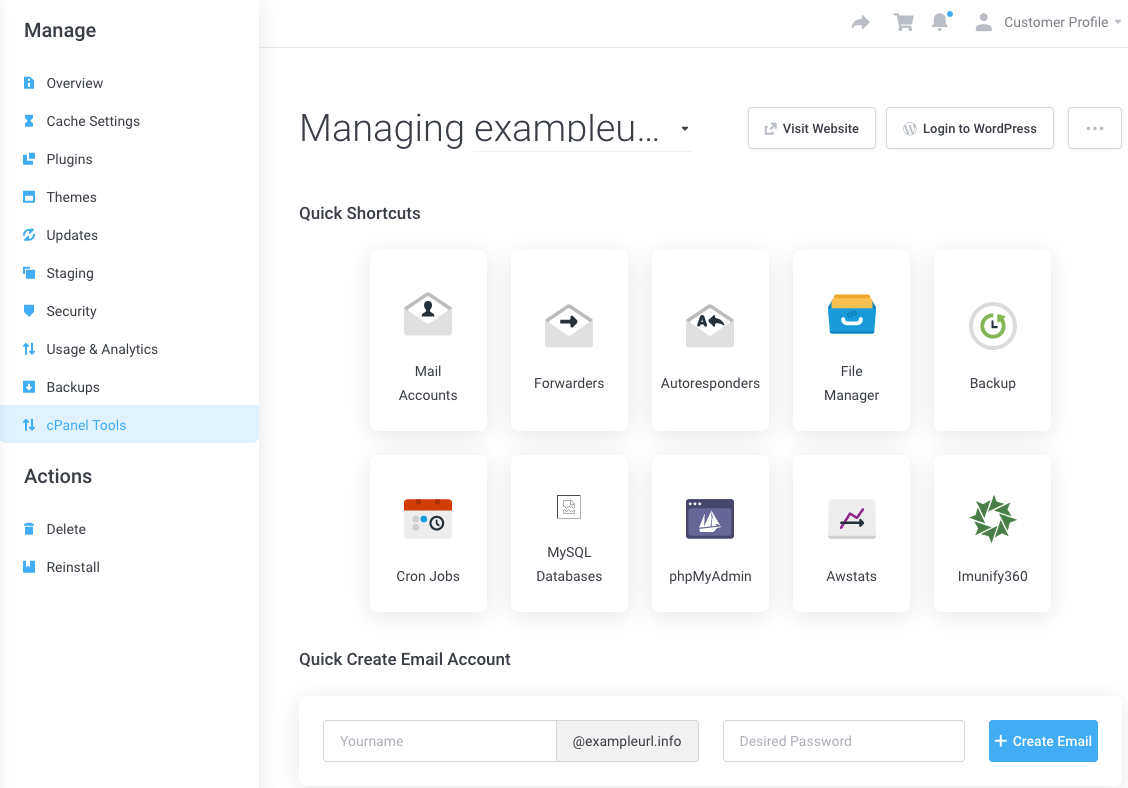Open the Staging sidebar item
Image resolution: width=1128 pixels, height=788 pixels.
(x=70, y=273)
